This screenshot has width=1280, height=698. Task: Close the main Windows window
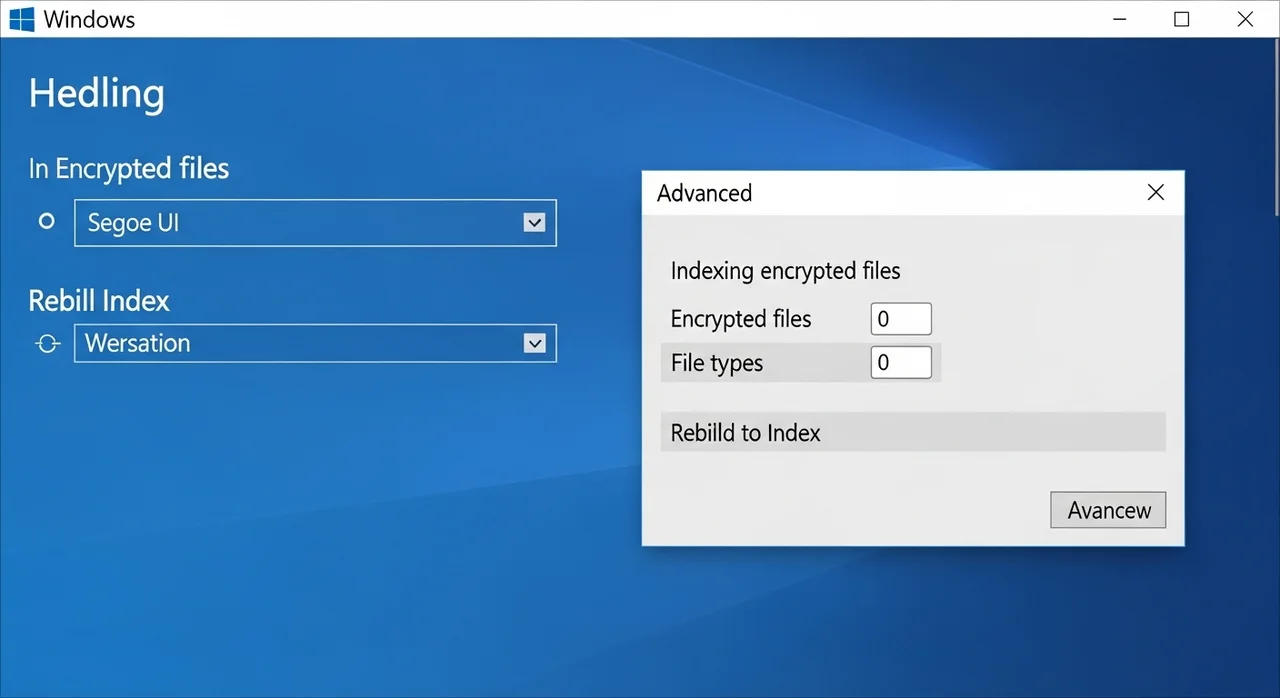(1245, 19)
